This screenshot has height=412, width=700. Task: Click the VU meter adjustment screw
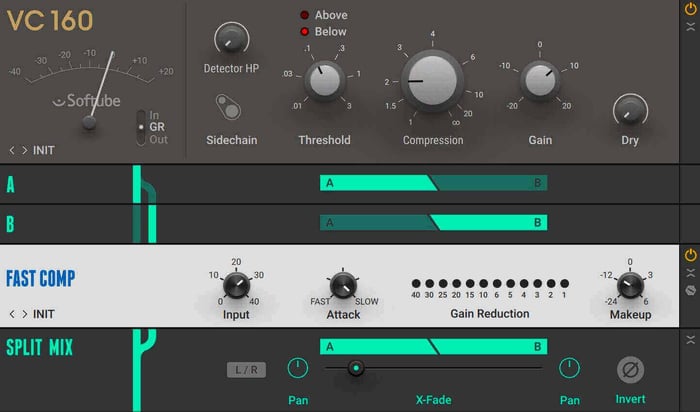pos(89,123)
